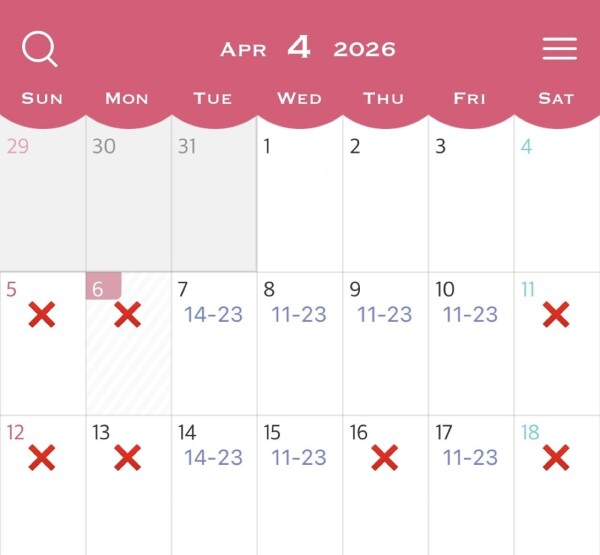600x555 pixels.
Task: Click the red X on April 12
Action: click(41, 459)
